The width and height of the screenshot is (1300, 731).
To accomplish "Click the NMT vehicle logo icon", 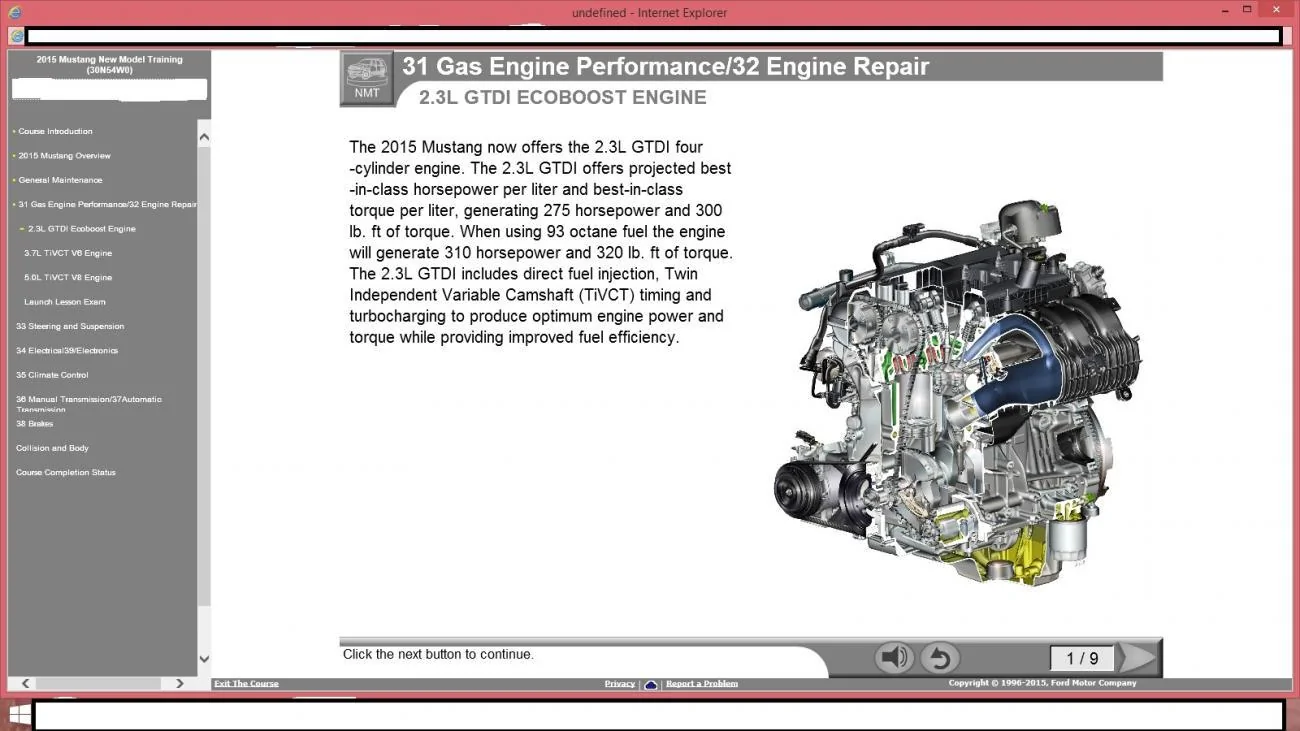I will (367, 77).
